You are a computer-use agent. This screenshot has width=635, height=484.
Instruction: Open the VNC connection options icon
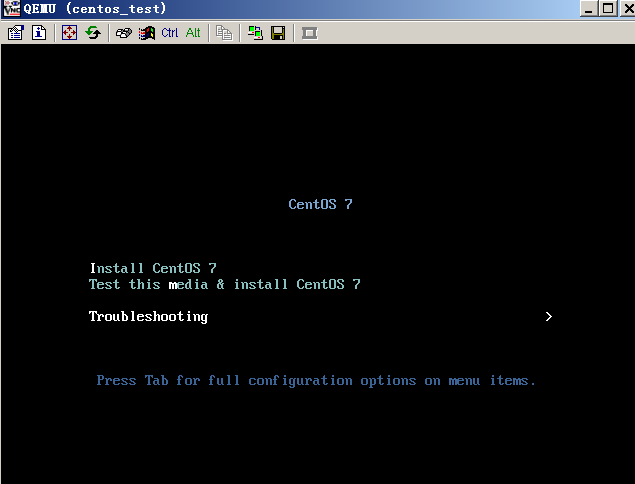(15, 33)
